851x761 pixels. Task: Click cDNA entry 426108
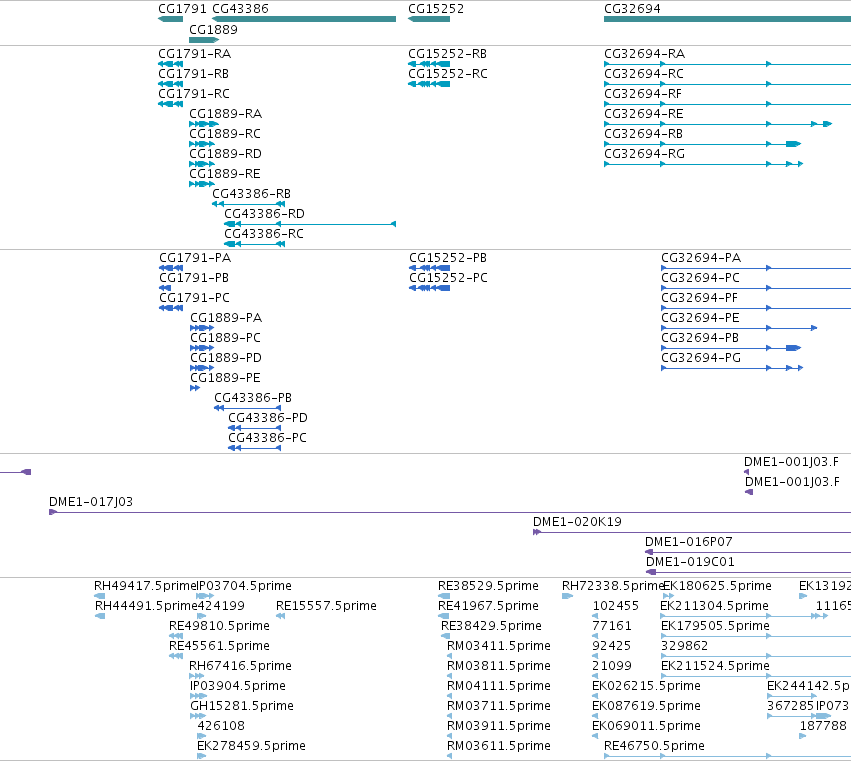tap(221, 726)
